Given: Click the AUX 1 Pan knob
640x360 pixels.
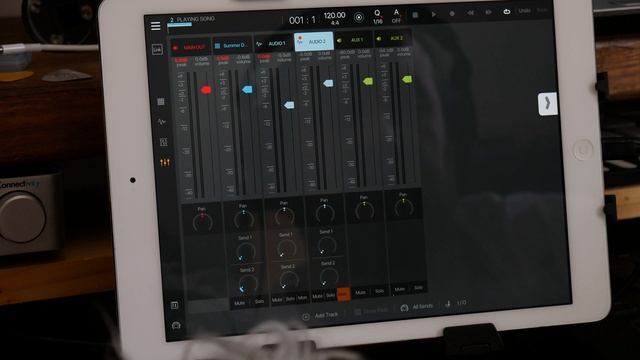Looking at the screenshot, I should [x=364, y=210].
